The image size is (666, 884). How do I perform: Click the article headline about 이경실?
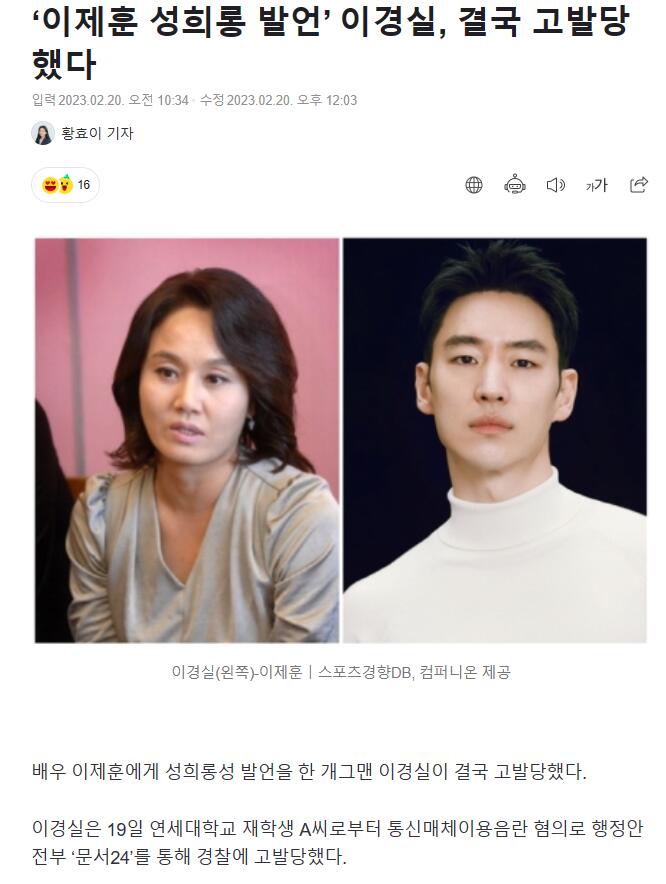[x=330, y=43]
